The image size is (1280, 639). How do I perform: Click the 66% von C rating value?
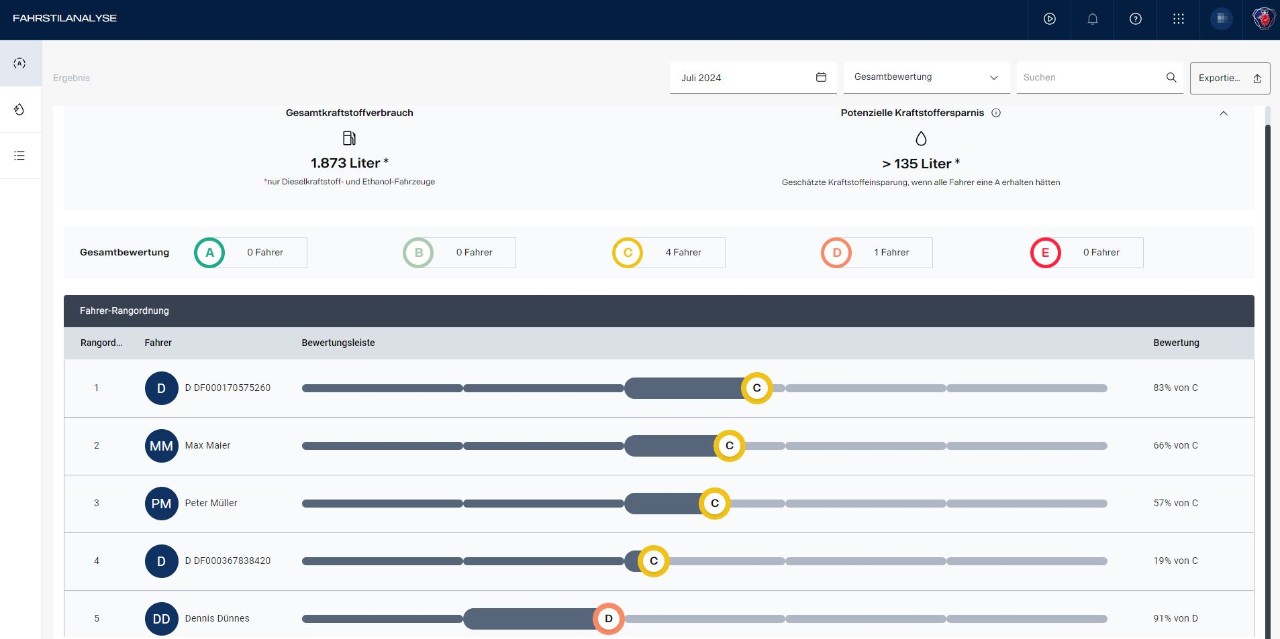pyautogui.click(x=1175, y=445)
